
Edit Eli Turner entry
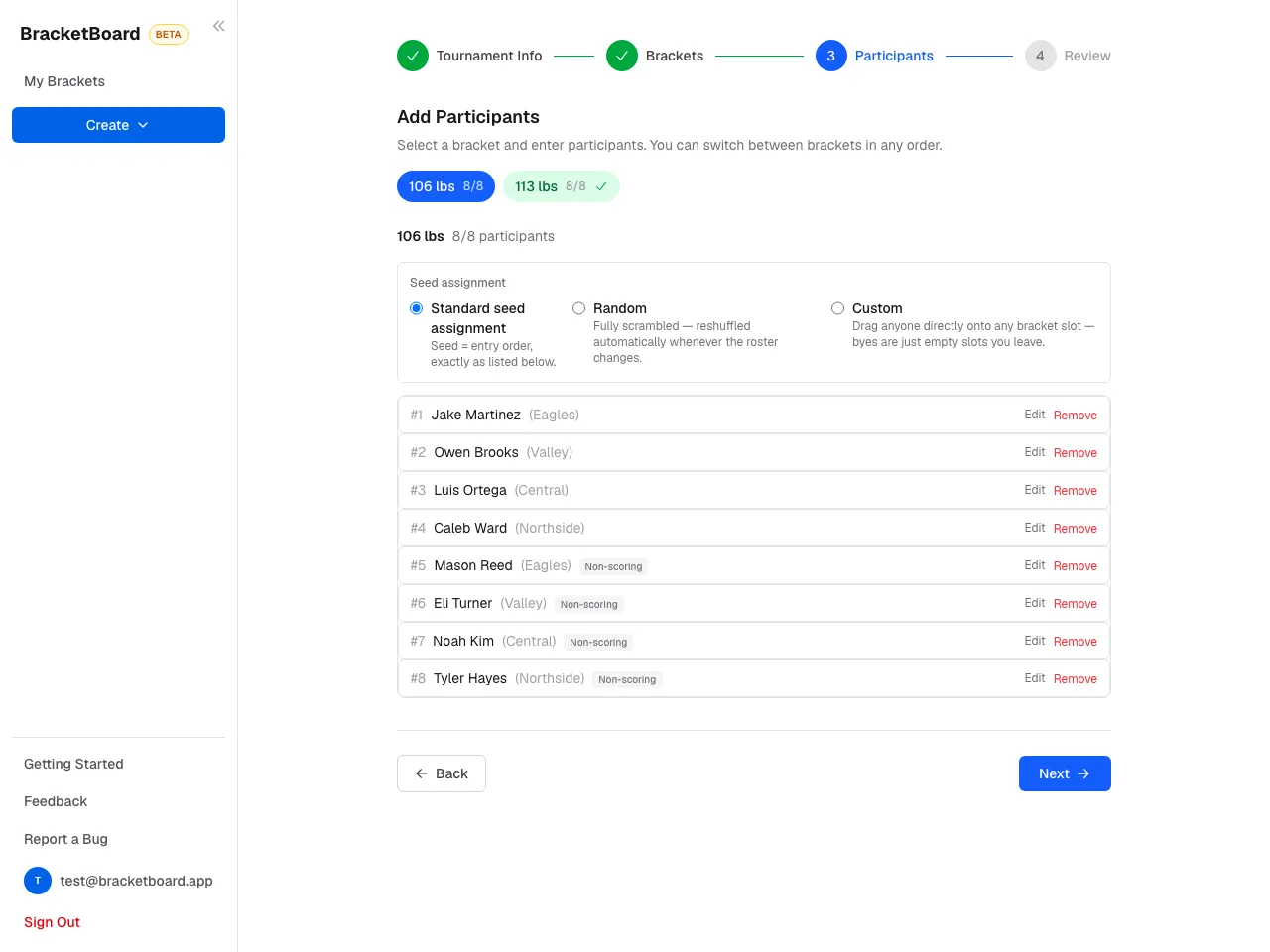coord(1035,603)
